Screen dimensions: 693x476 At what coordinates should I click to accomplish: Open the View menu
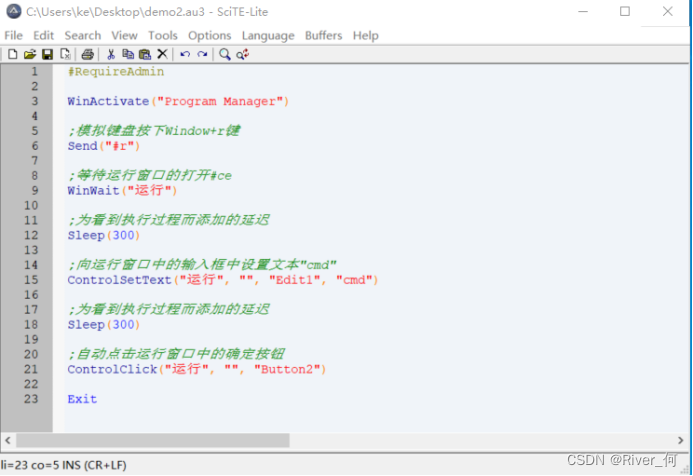tap(124, 35)
